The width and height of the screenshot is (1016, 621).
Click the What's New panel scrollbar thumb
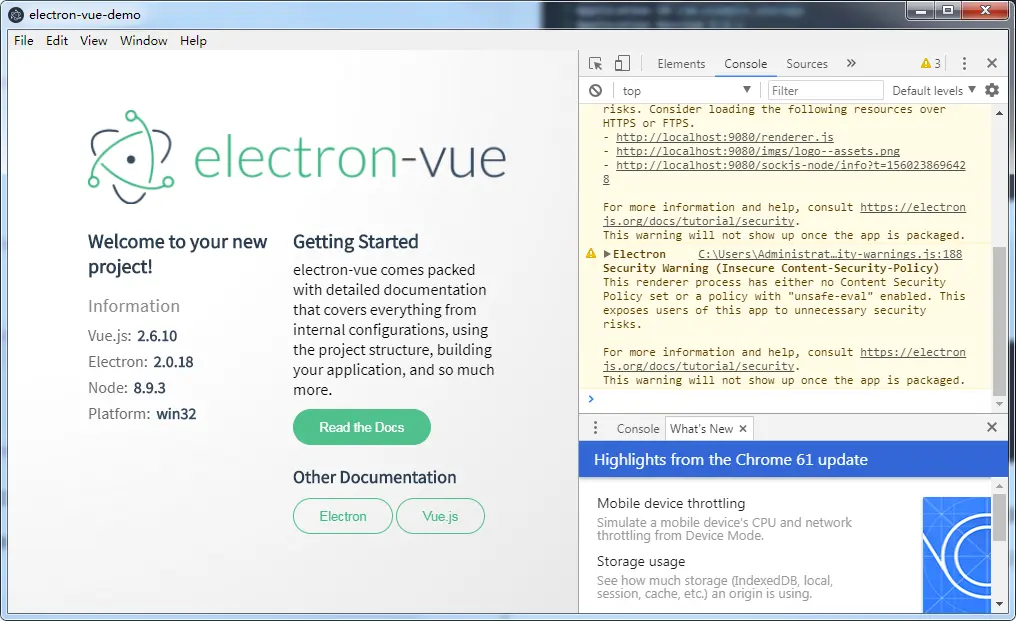coord(999,517)
